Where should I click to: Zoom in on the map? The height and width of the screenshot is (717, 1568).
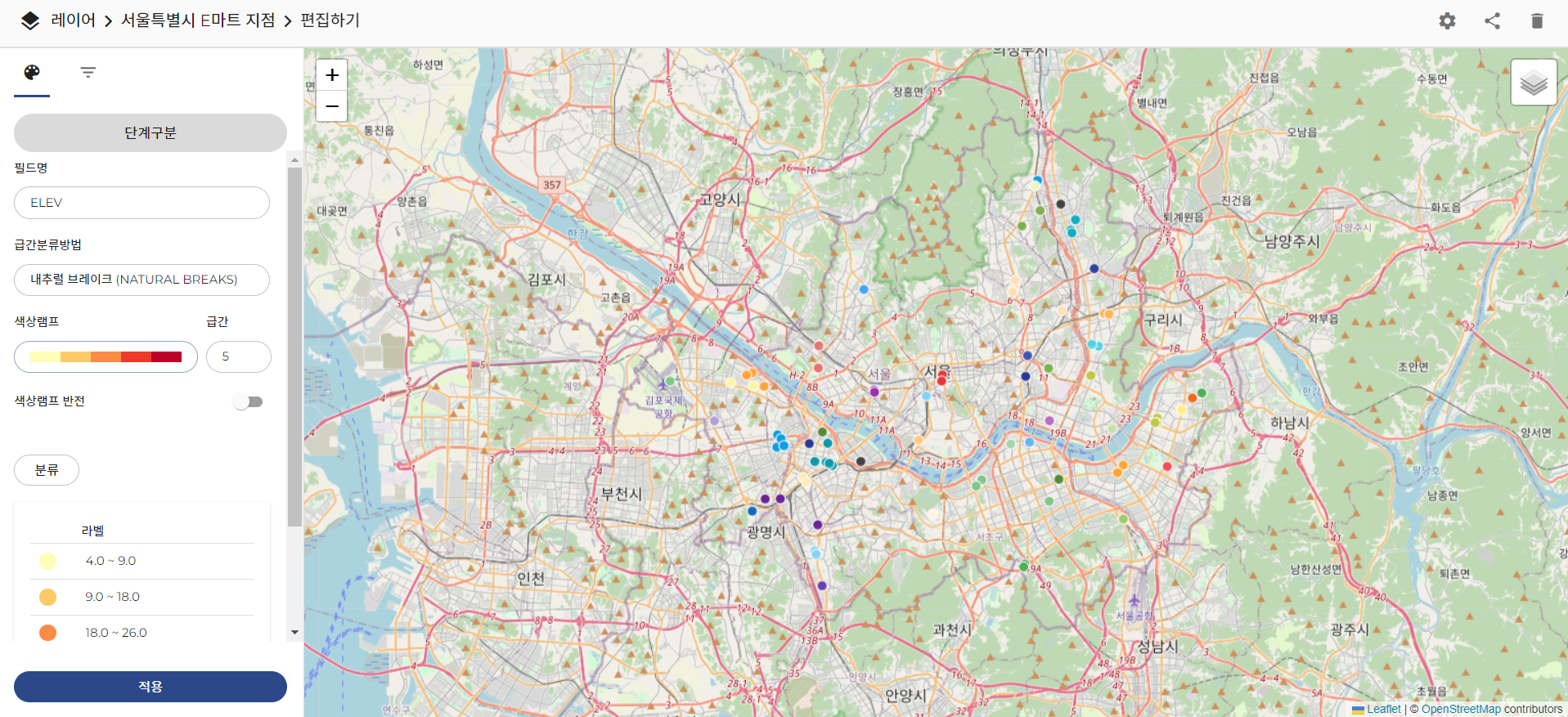[332, 75]
